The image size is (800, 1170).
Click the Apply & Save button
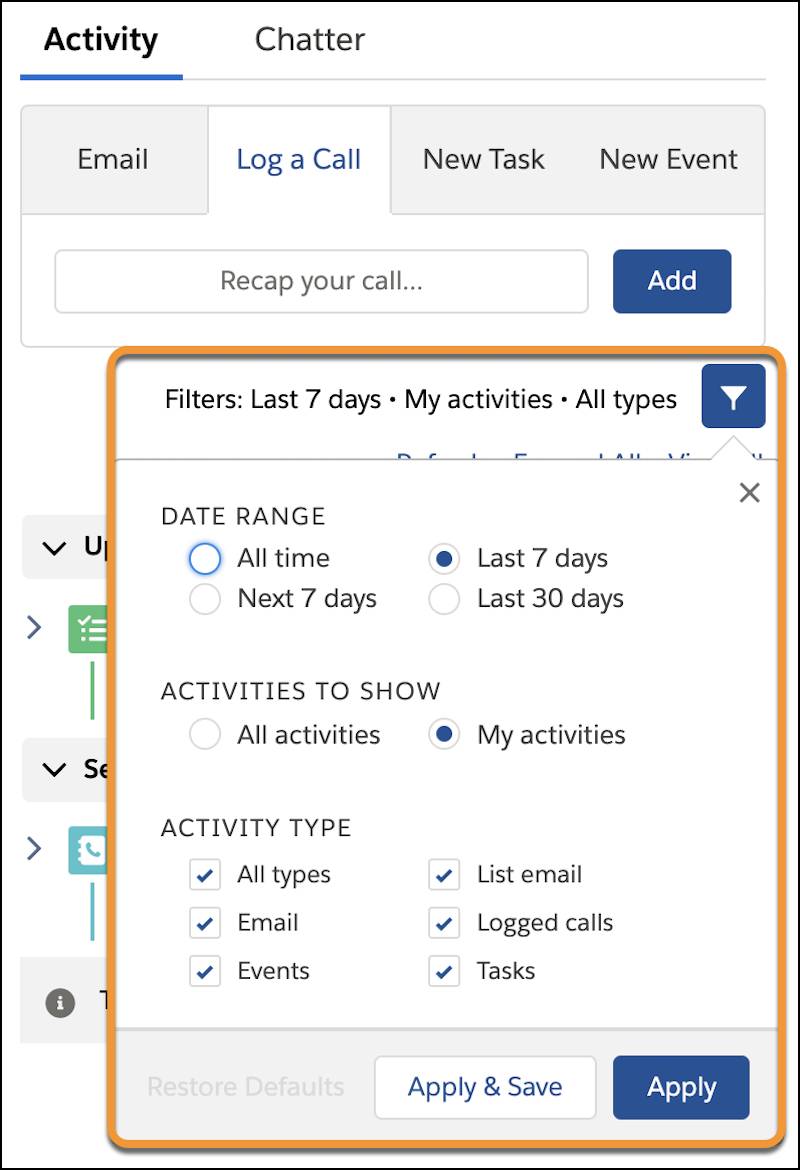tap(485, 1087)
